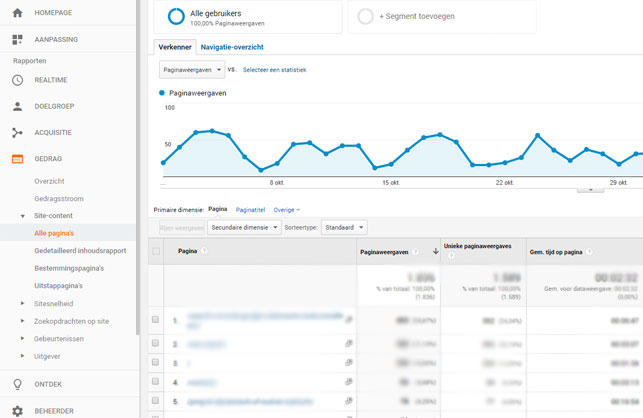The image size is (643, 418).
Task: Open row 3 page in new window icon
Action: [349, 363]
